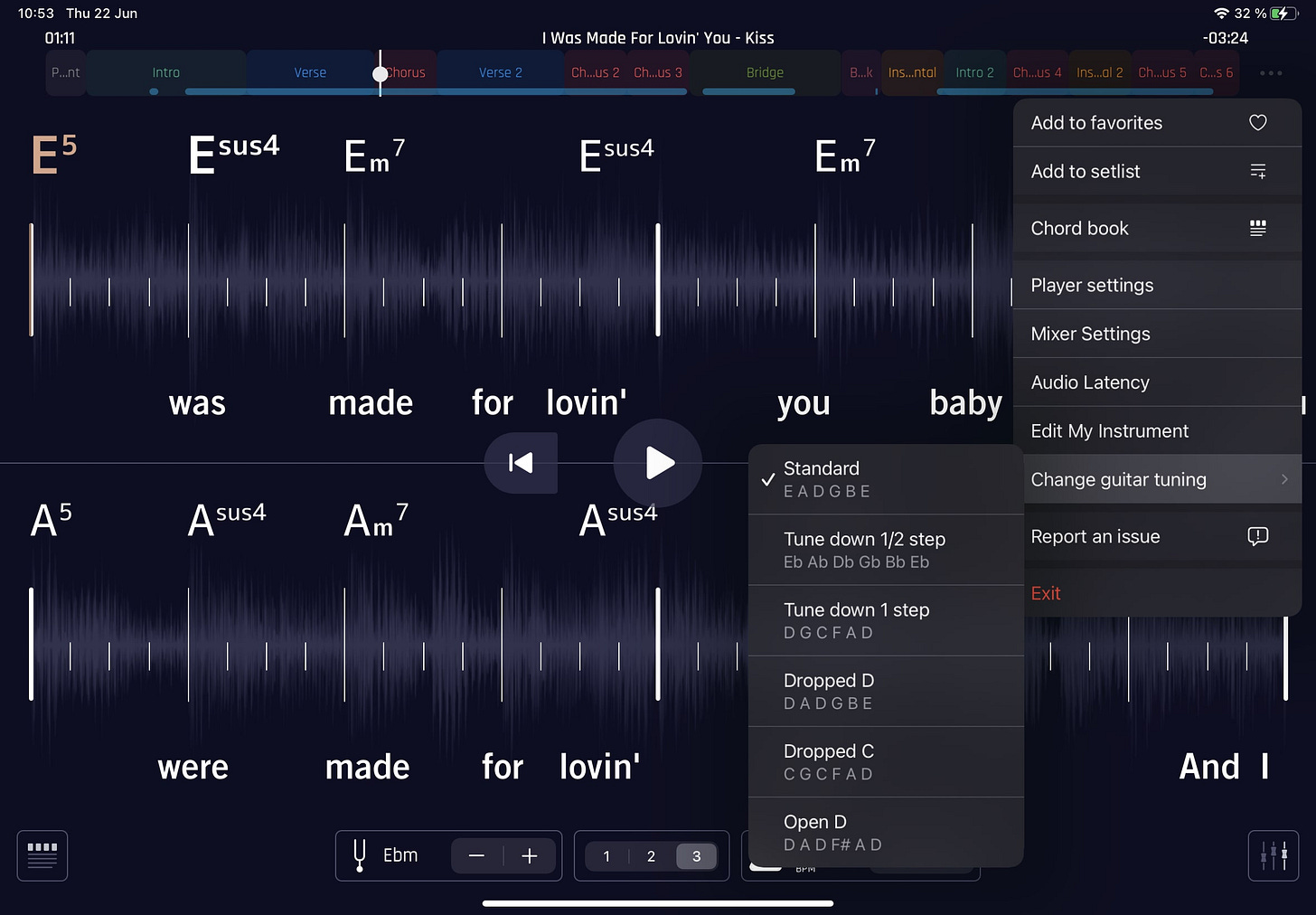The width and height of the screenshot is (1316, 915).
Task: Tap the Wi-Fi icon in status bar
Action: pos(1221,14)
